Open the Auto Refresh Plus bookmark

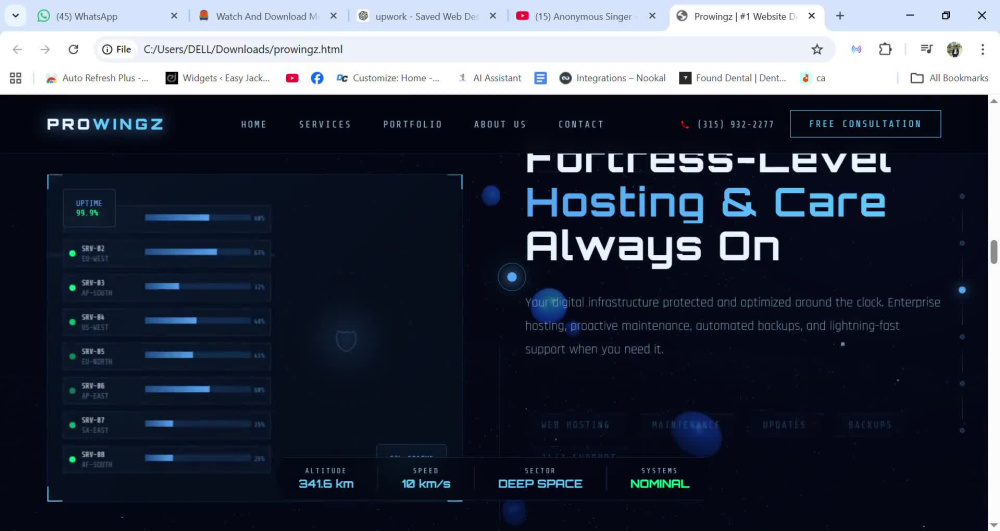pyautogui.click(x=97, y=78)
